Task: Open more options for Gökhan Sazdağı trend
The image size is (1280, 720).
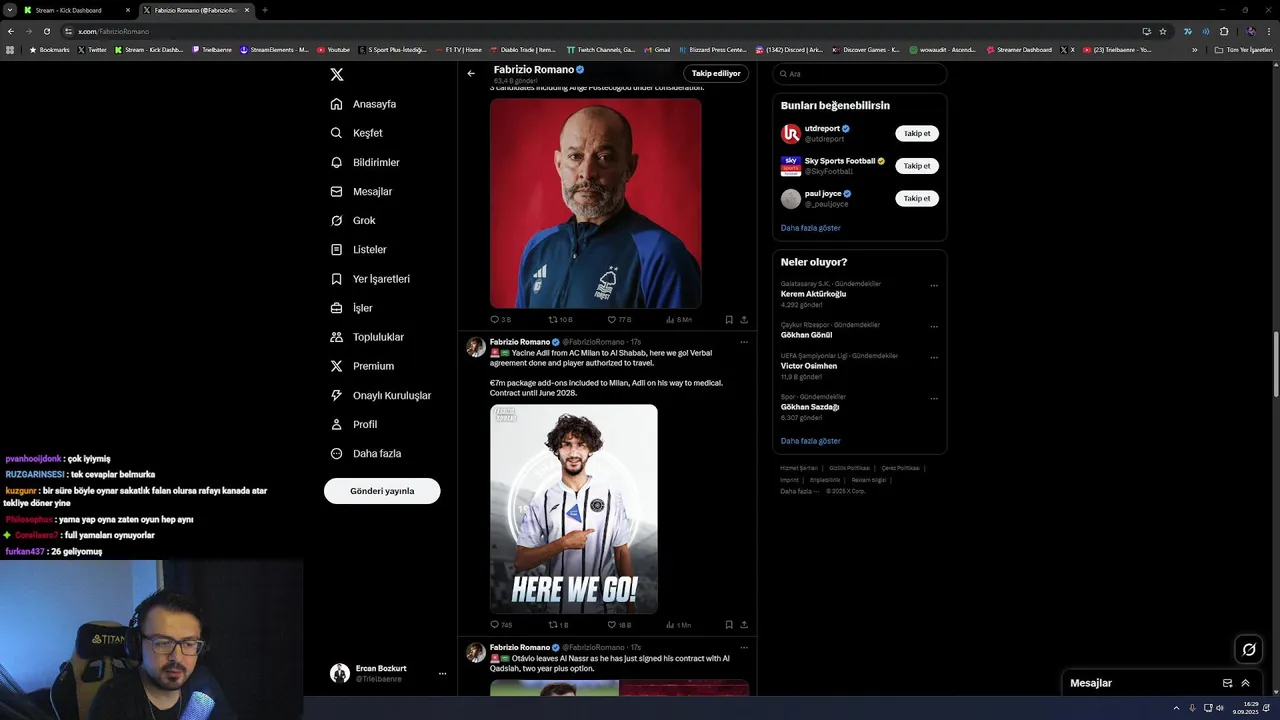Action: (934, 398)
